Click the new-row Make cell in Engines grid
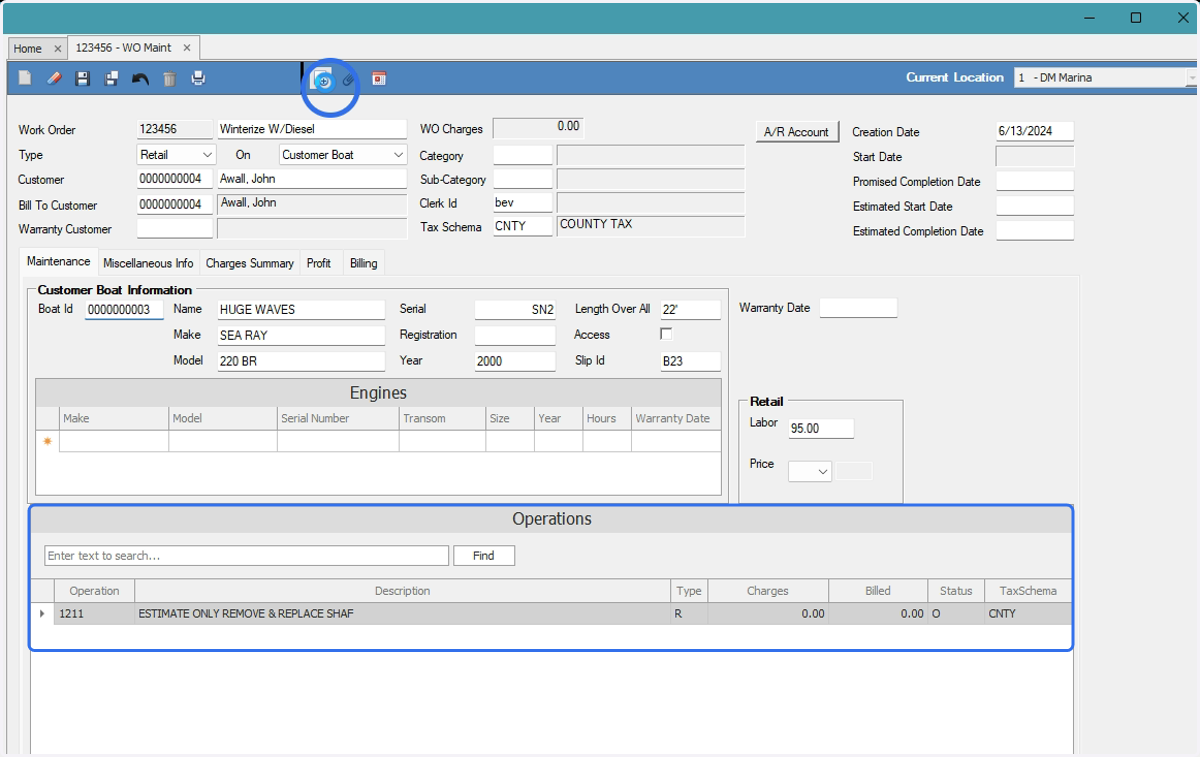The height and width of the screenshot is (757, 1200). point(114,441)
